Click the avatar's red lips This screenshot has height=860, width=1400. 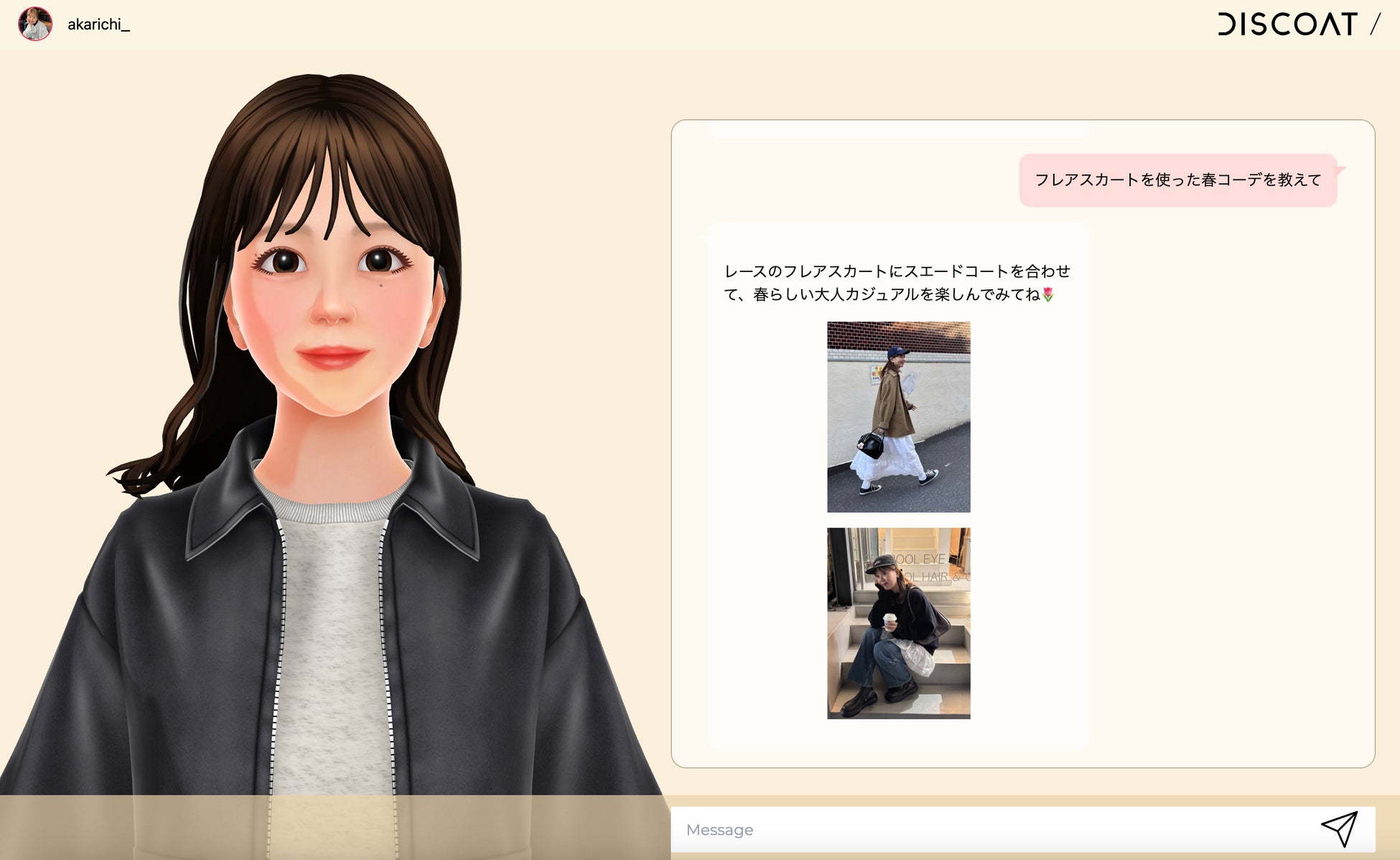(x=332, y=355)
